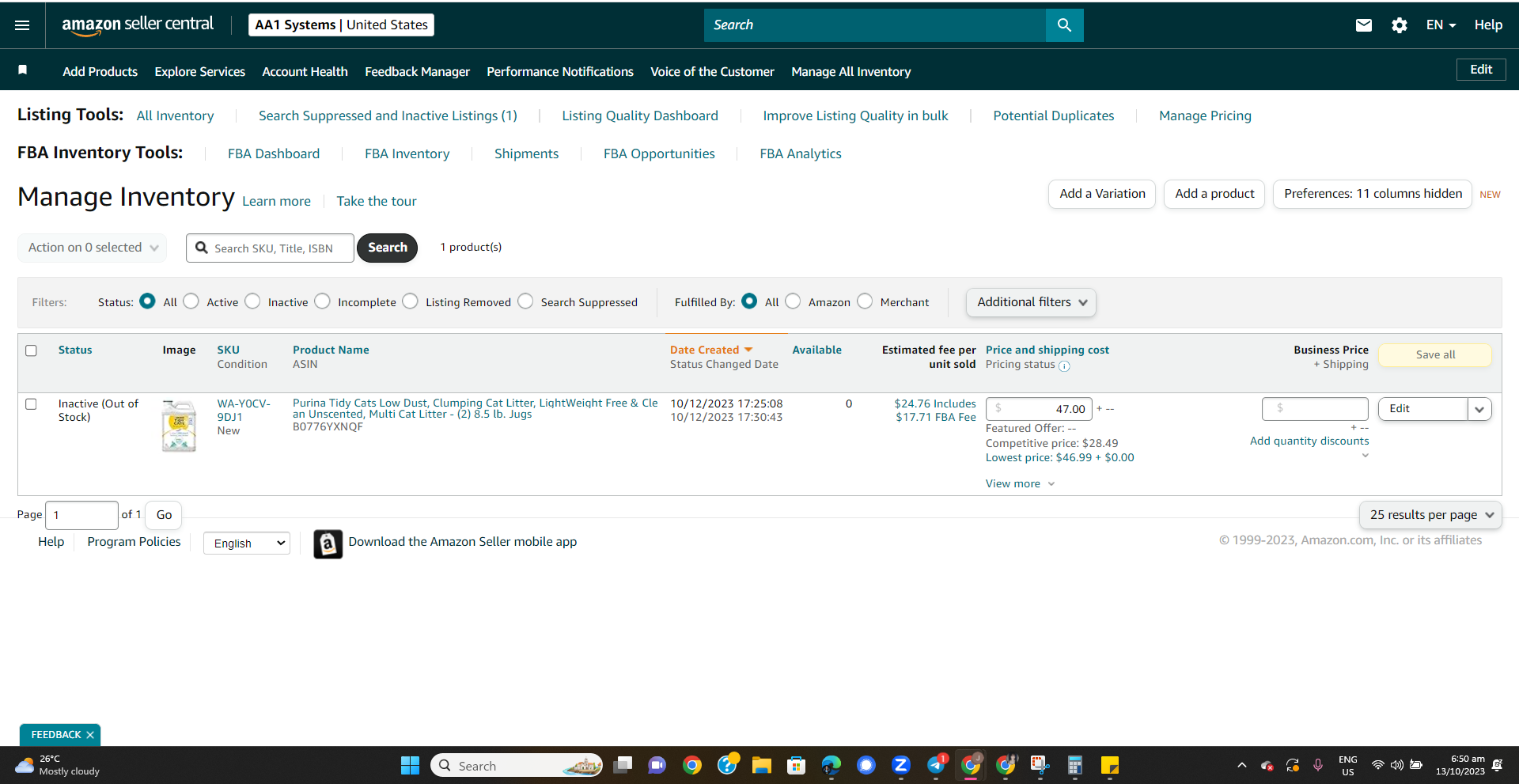Close the FEEDBACK tab with the X
Image resolution: width=1519 pixels, height=784 pixels.
click(x=90, y=735)
